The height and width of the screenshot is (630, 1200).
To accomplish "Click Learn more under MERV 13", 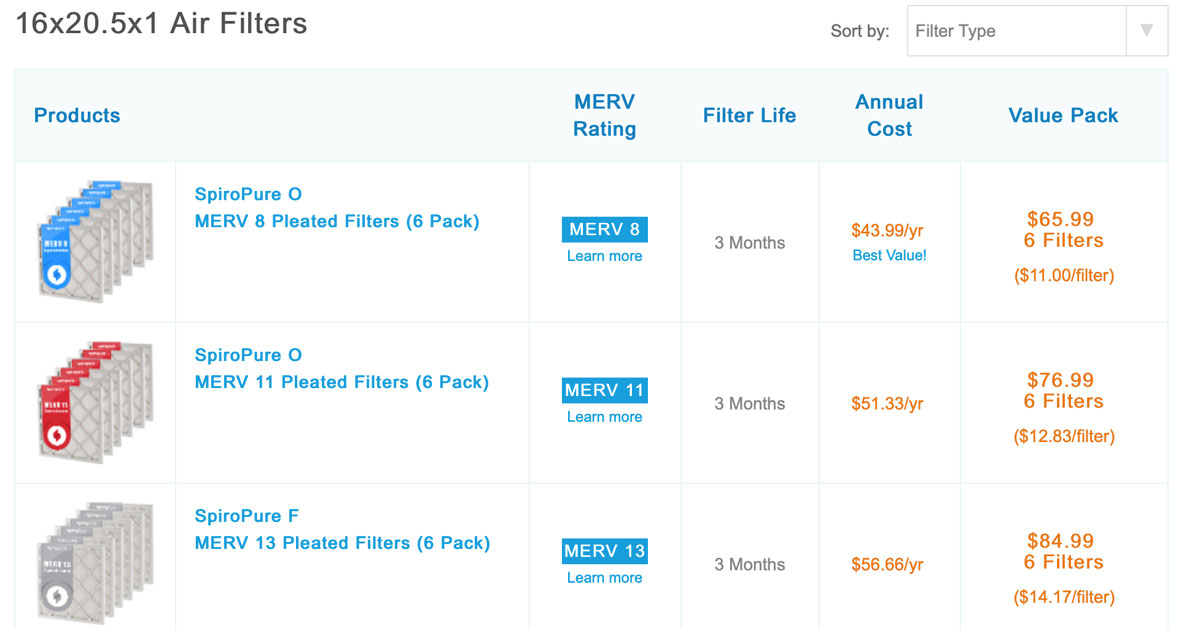I will coord(604,578).
